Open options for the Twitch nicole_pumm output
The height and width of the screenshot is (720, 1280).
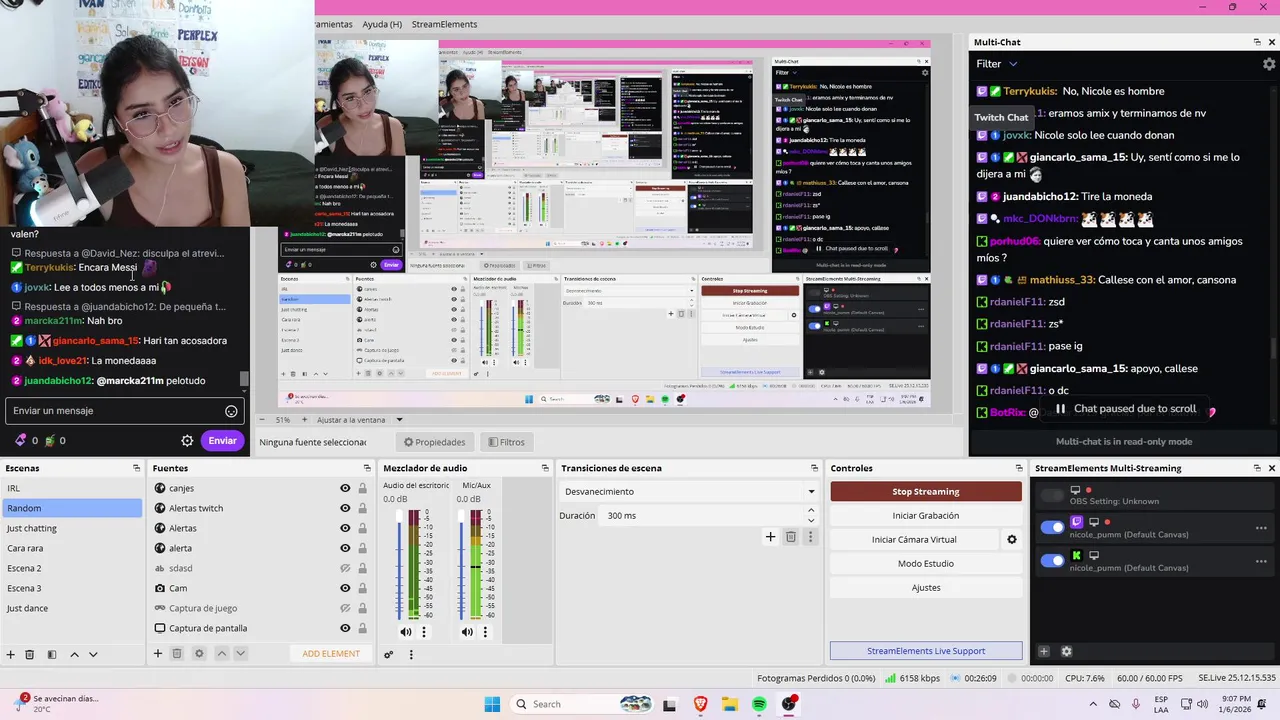1261,528
